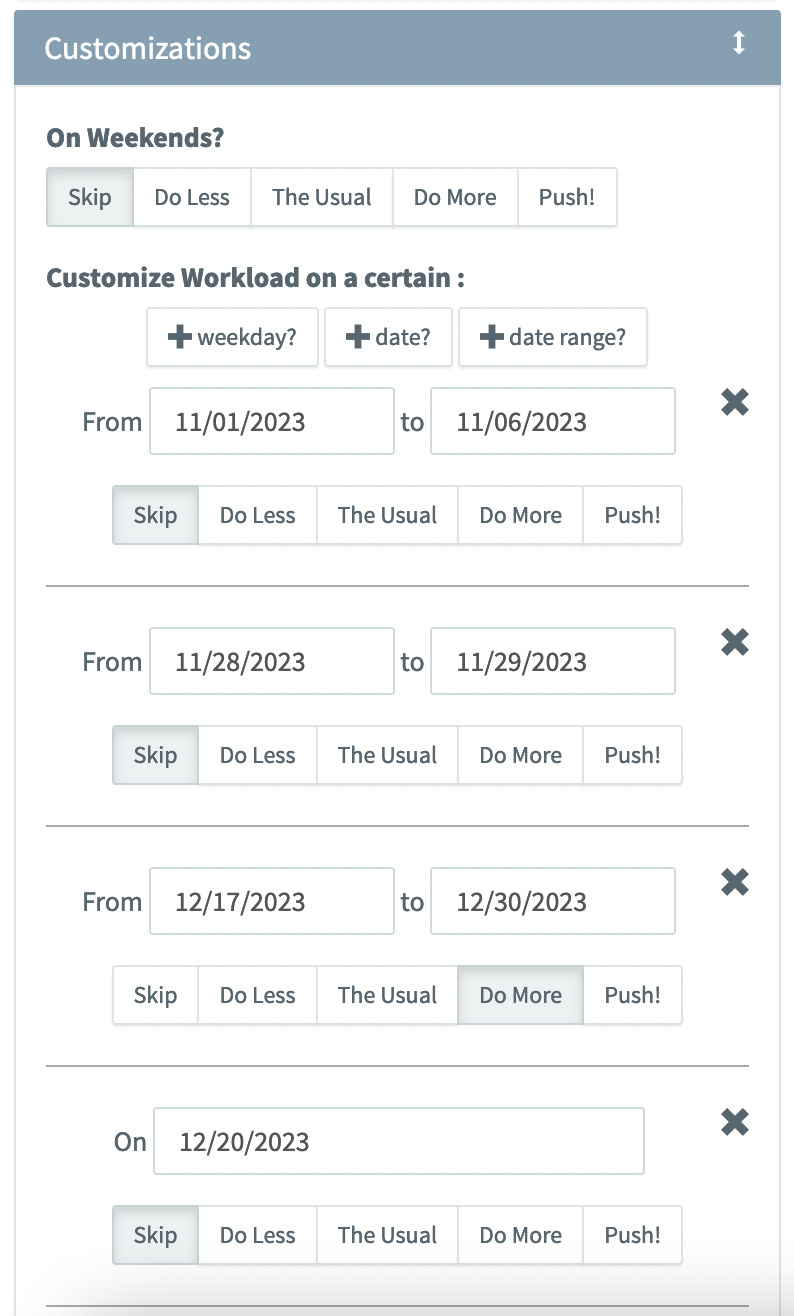794x1316 pixels.
Task: Set weekends to The Usual
Action: 321,197
